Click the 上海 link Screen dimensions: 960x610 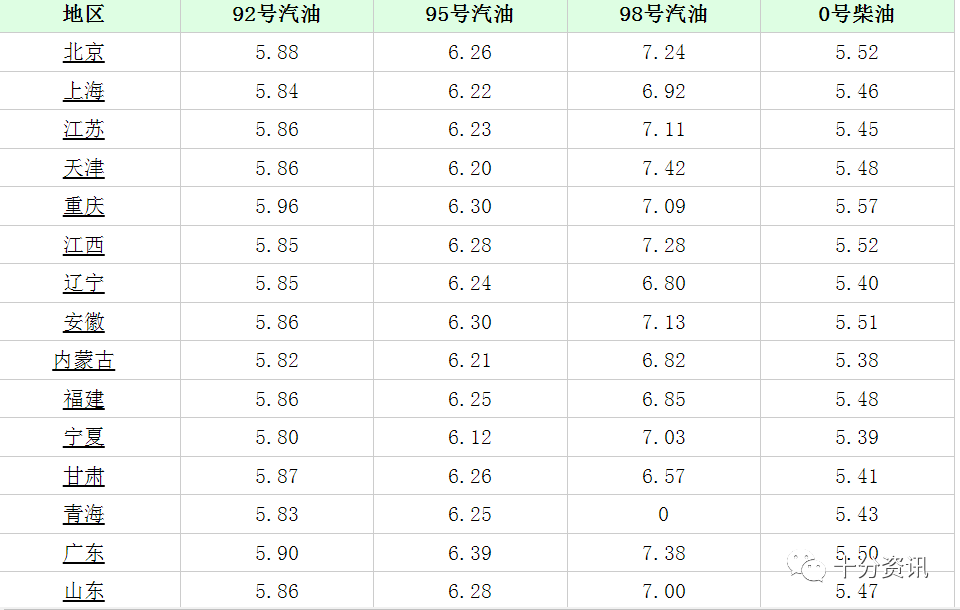(84, 92)
